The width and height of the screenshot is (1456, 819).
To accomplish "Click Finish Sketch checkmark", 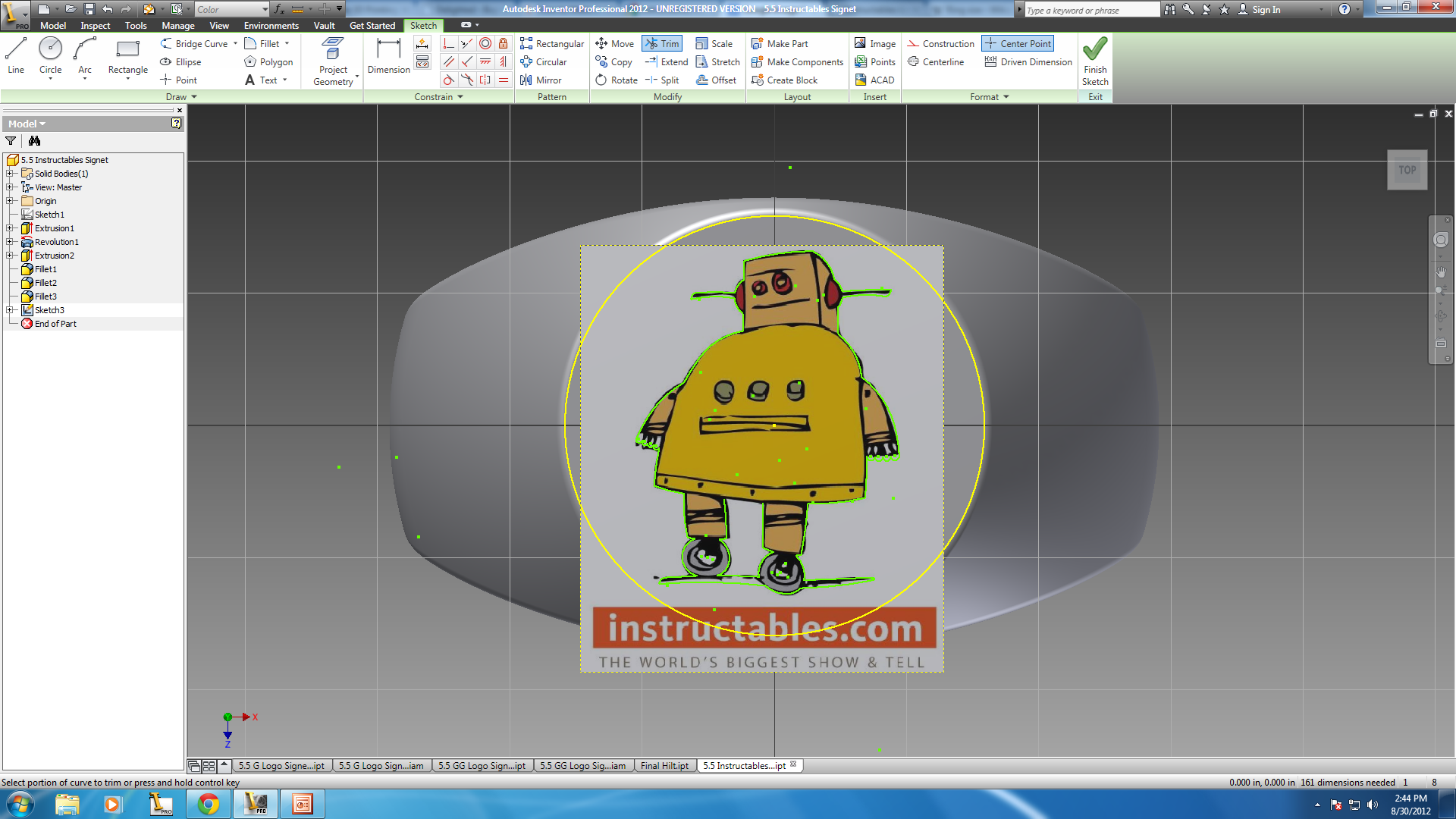I will click(x=1095, y=61).
